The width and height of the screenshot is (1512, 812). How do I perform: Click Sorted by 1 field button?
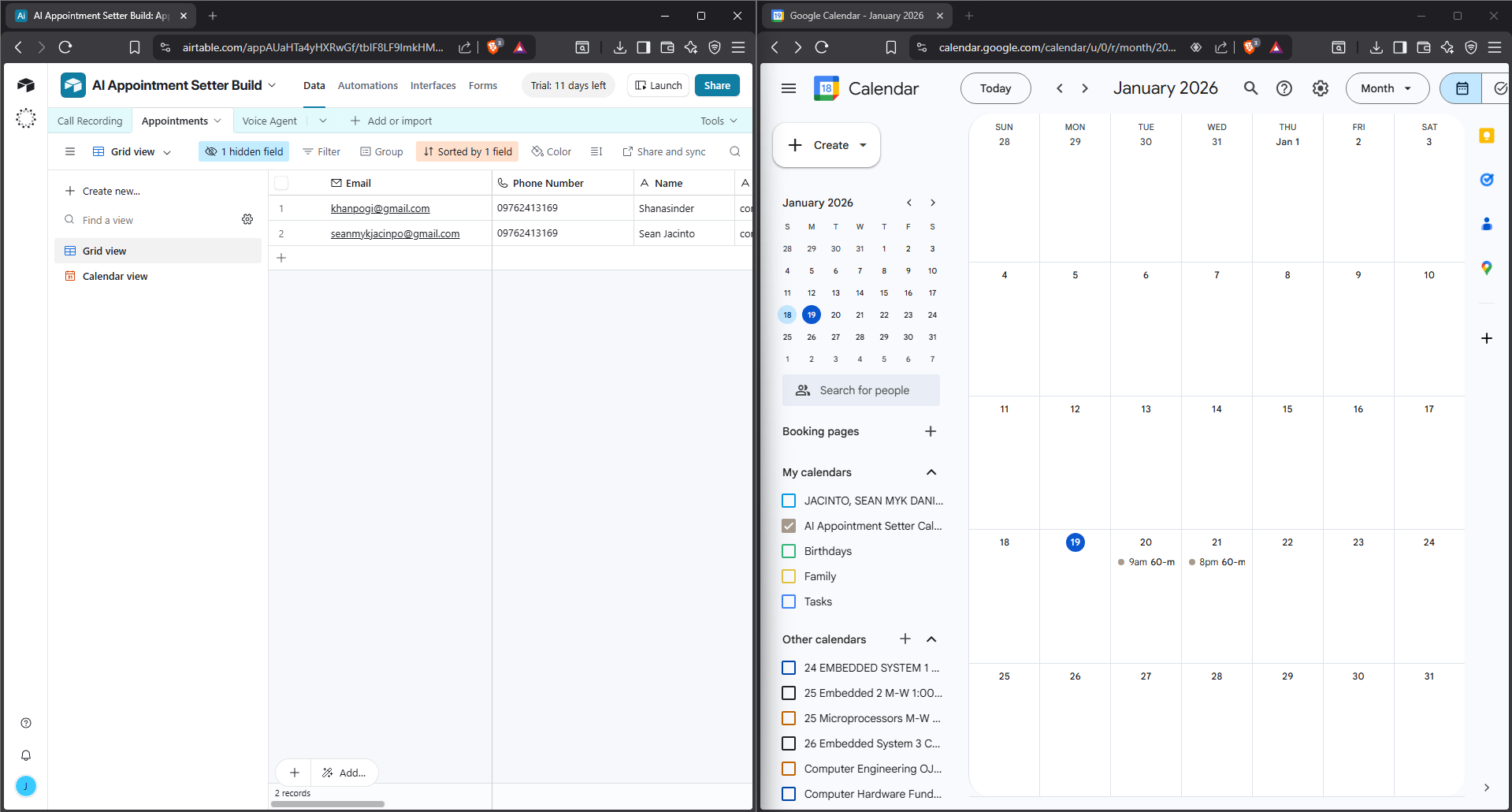coord(467,151)
